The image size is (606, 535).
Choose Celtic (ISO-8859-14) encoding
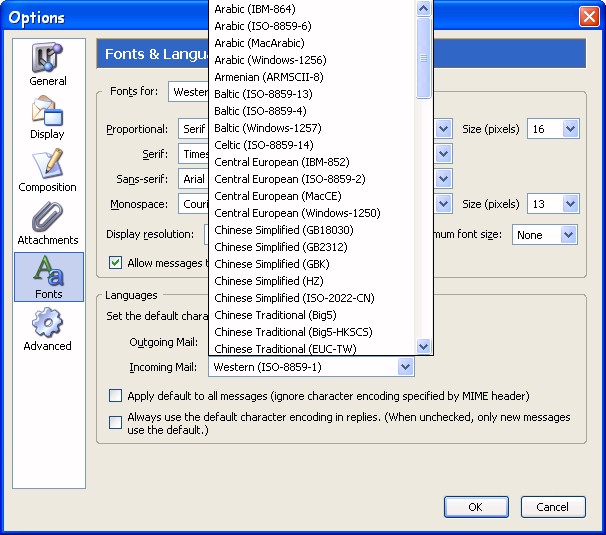312,145
